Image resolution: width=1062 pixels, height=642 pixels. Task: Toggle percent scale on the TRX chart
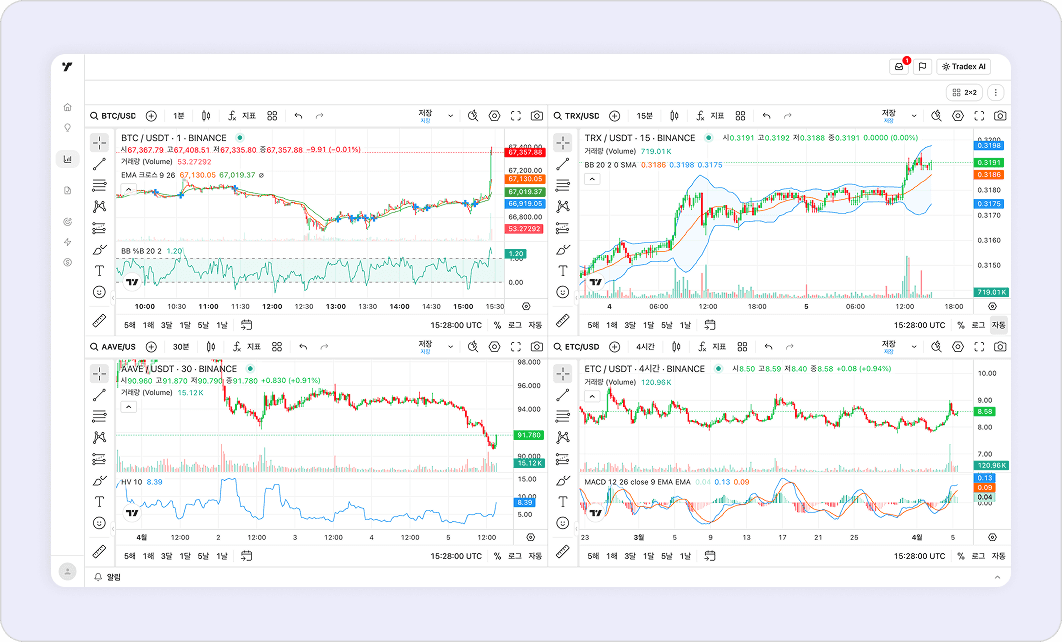[960, 325]
